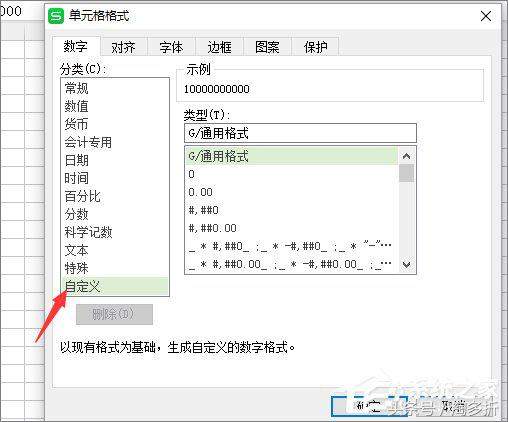Click the type list scroll up arrow

[x=406, y=156]
